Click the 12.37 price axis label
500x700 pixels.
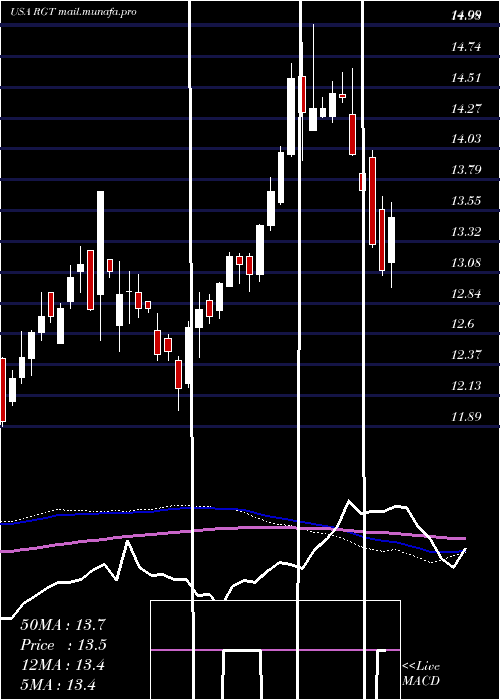pos(466,355)
